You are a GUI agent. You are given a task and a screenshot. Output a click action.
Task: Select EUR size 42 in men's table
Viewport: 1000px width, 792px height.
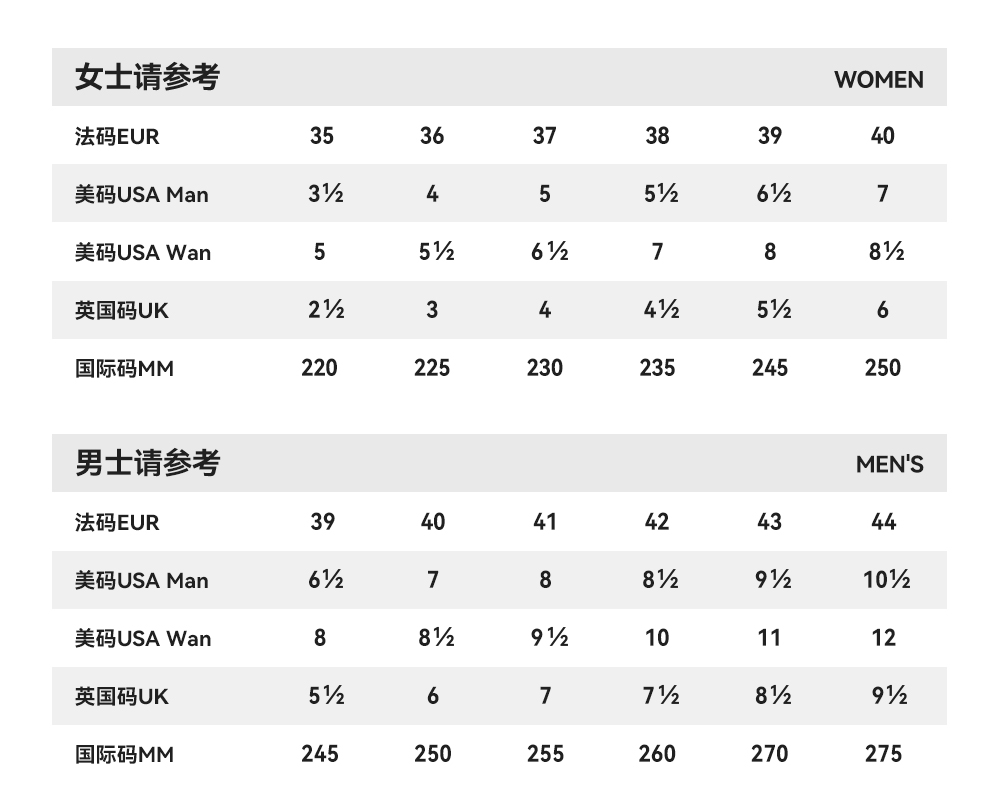[x=657, y=522]
